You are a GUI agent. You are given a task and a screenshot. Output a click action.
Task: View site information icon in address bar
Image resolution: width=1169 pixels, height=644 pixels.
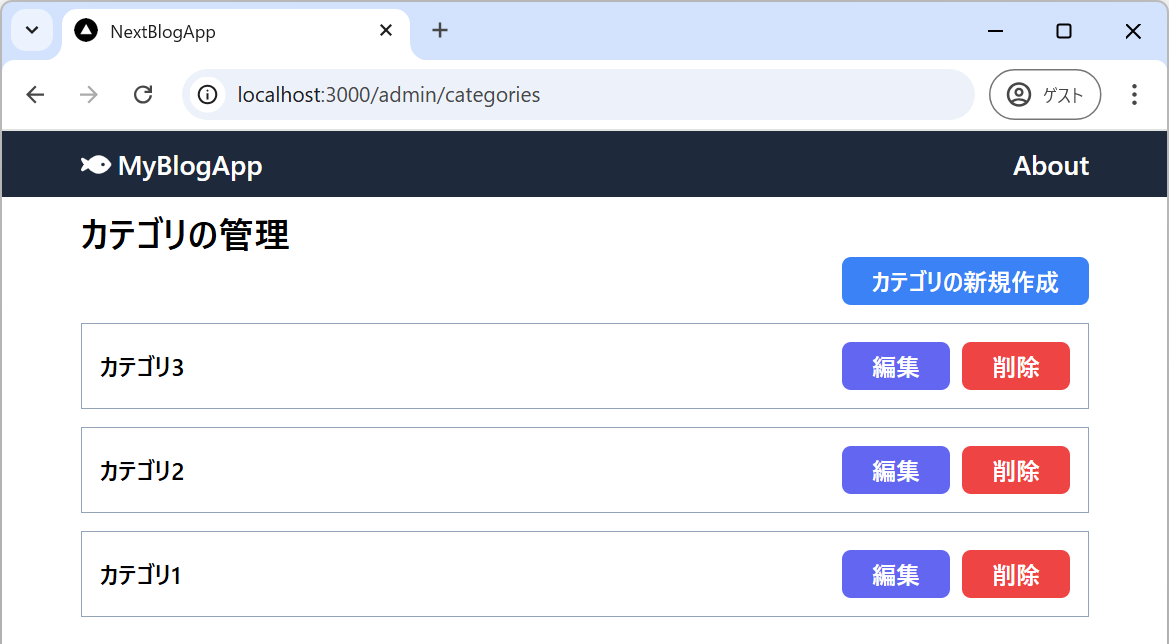click(207, 95)
